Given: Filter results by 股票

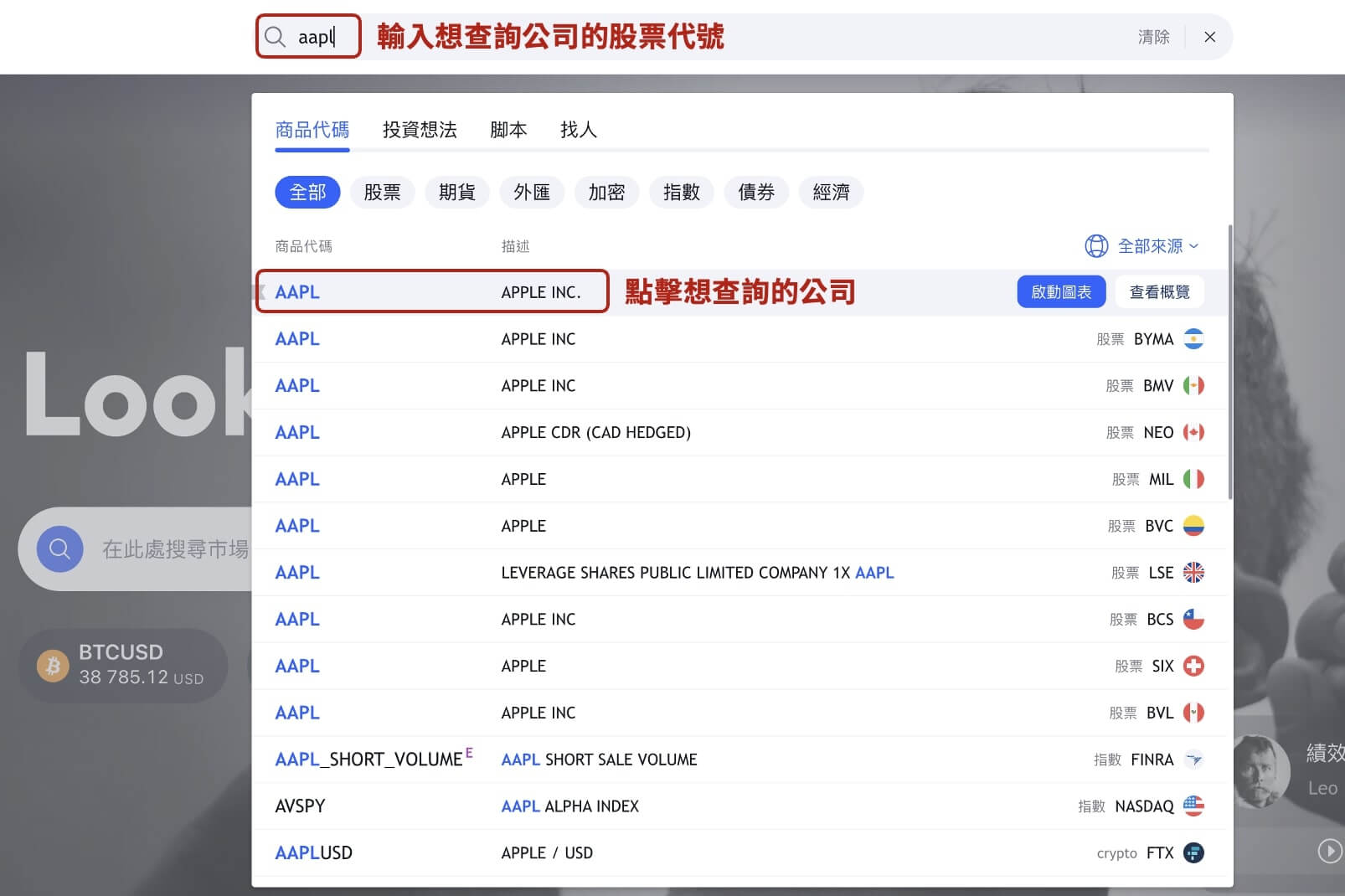Looking at the screenshot, I should pos(382,193).
